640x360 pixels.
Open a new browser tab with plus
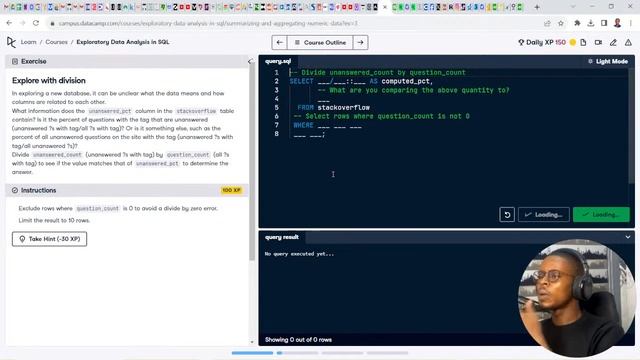point(537,7)
